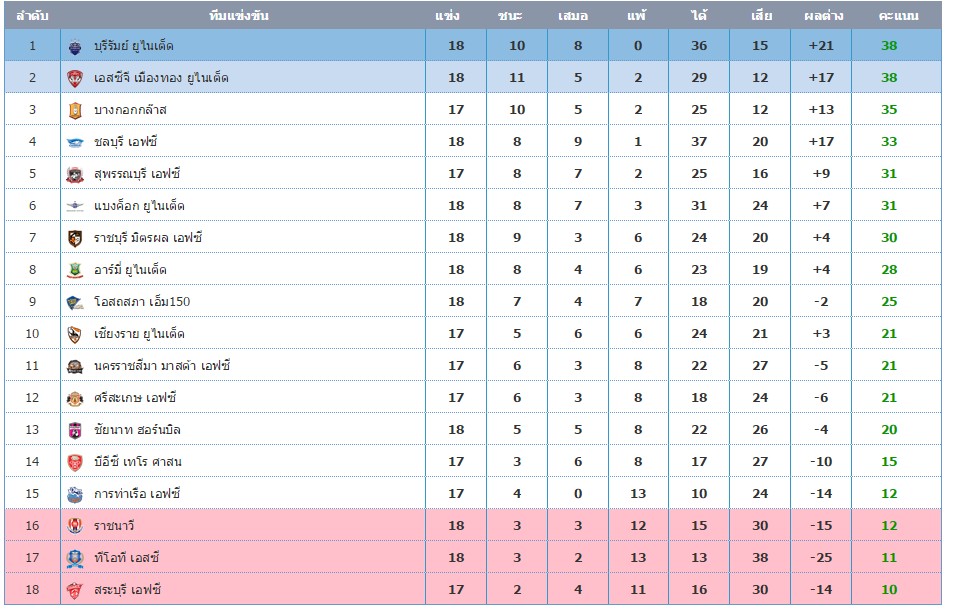Click the เอสซีจี เมืองทอง ยูไนเต็ด crest icon

pyautogui.click(x=75, y=78)
